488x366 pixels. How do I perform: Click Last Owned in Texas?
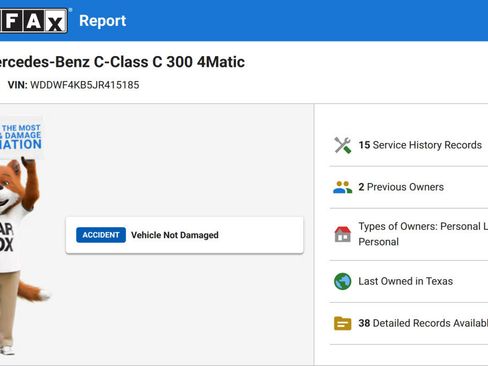coord(406,281)
